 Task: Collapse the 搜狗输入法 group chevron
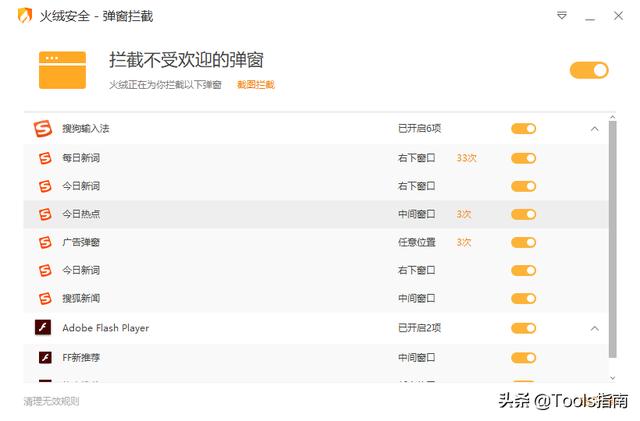[x=595, y=129]
